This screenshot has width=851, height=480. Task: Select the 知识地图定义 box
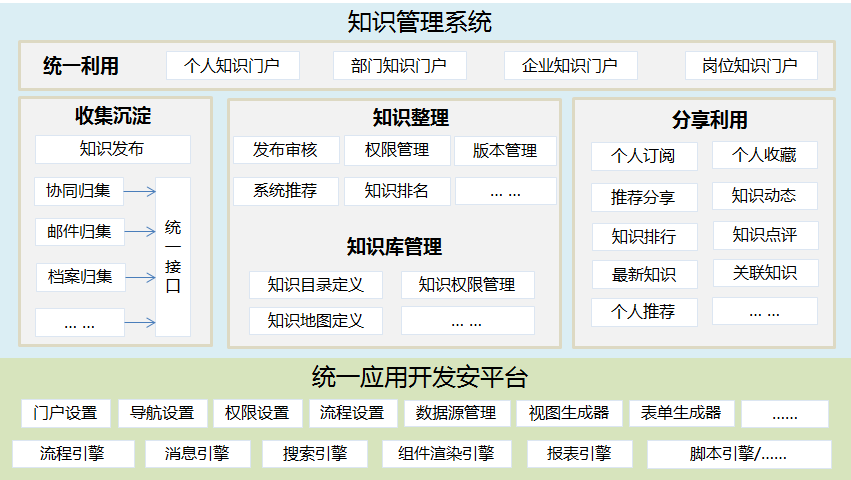pos(315,321)
